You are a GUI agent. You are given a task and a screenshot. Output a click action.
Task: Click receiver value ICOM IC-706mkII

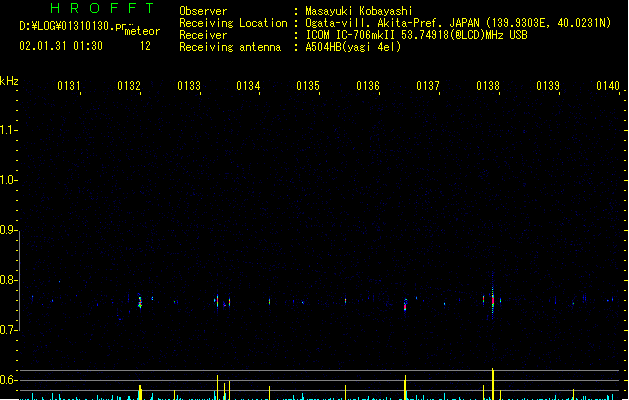[351, 35]
